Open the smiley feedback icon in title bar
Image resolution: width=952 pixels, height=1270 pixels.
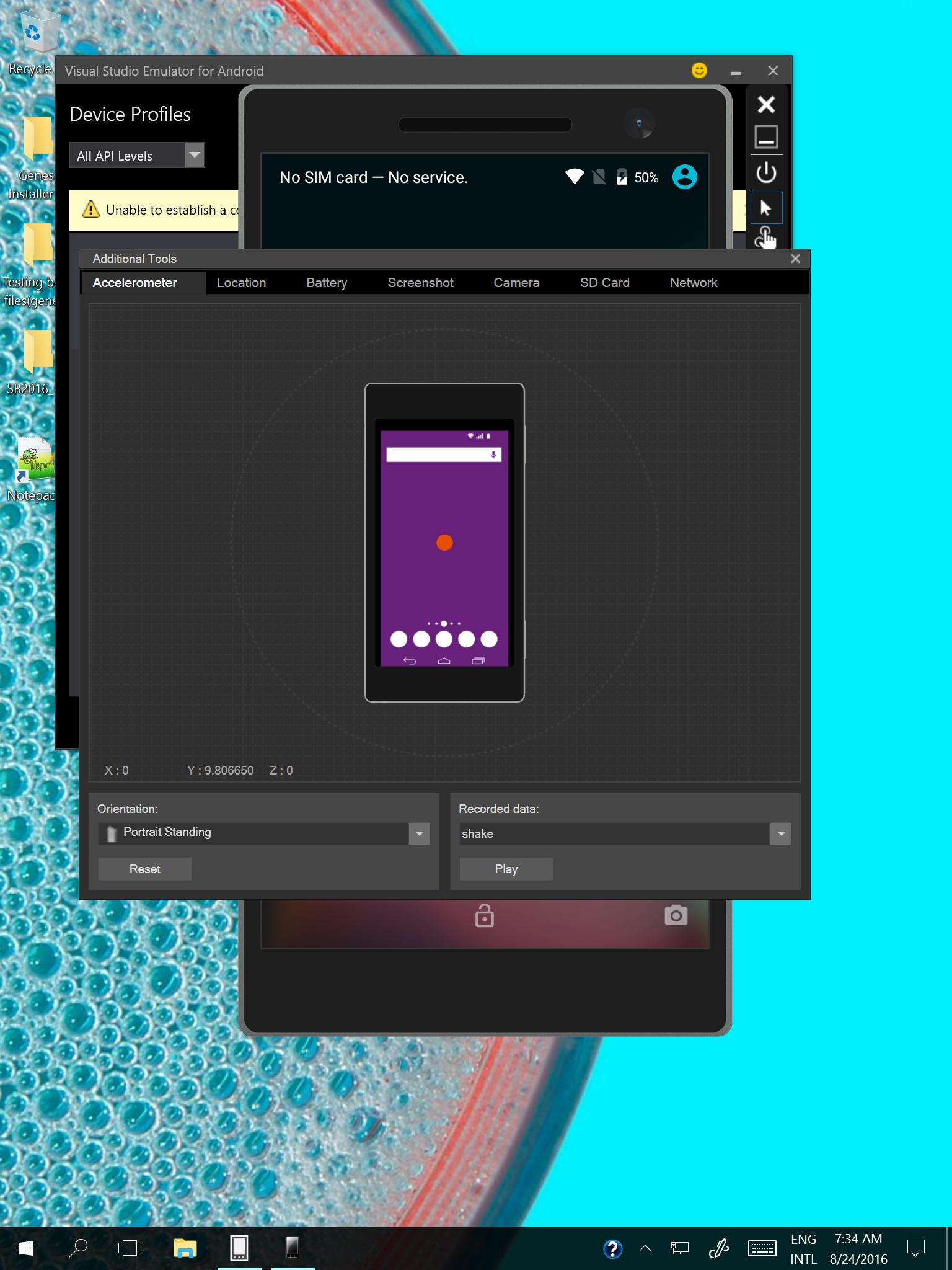click(699, 71)
